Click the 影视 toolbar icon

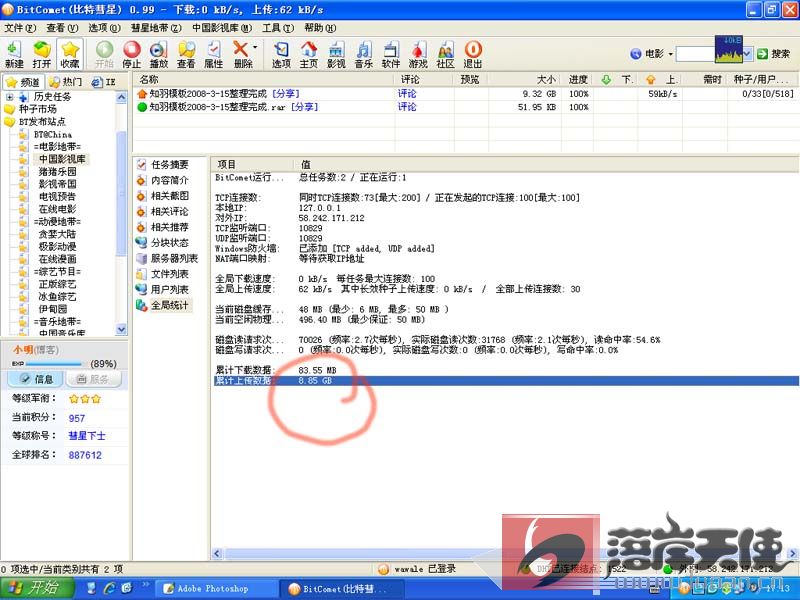tap(336, 54)
